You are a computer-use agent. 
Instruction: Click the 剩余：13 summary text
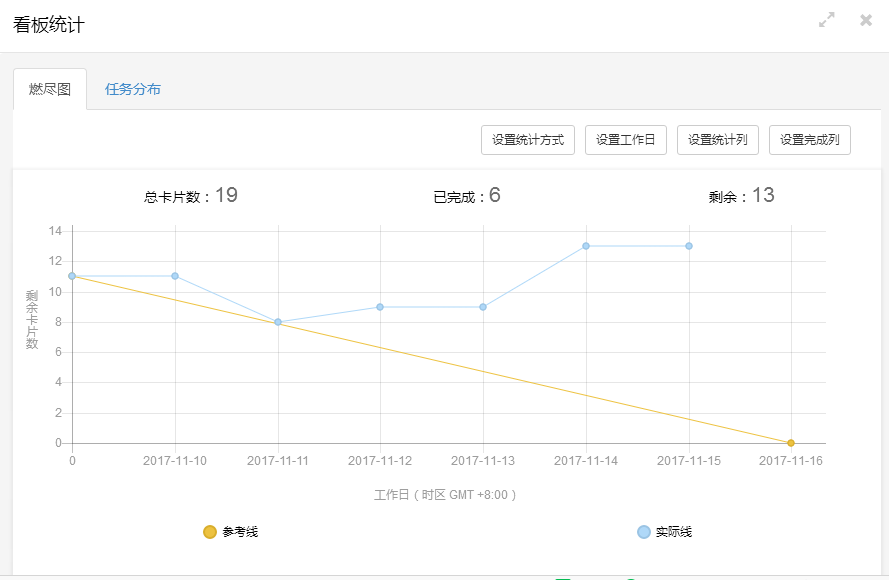(x=742, y=196)
